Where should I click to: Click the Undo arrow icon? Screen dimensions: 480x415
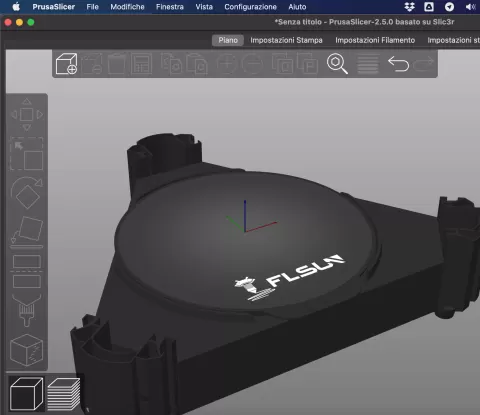[398, 63]
